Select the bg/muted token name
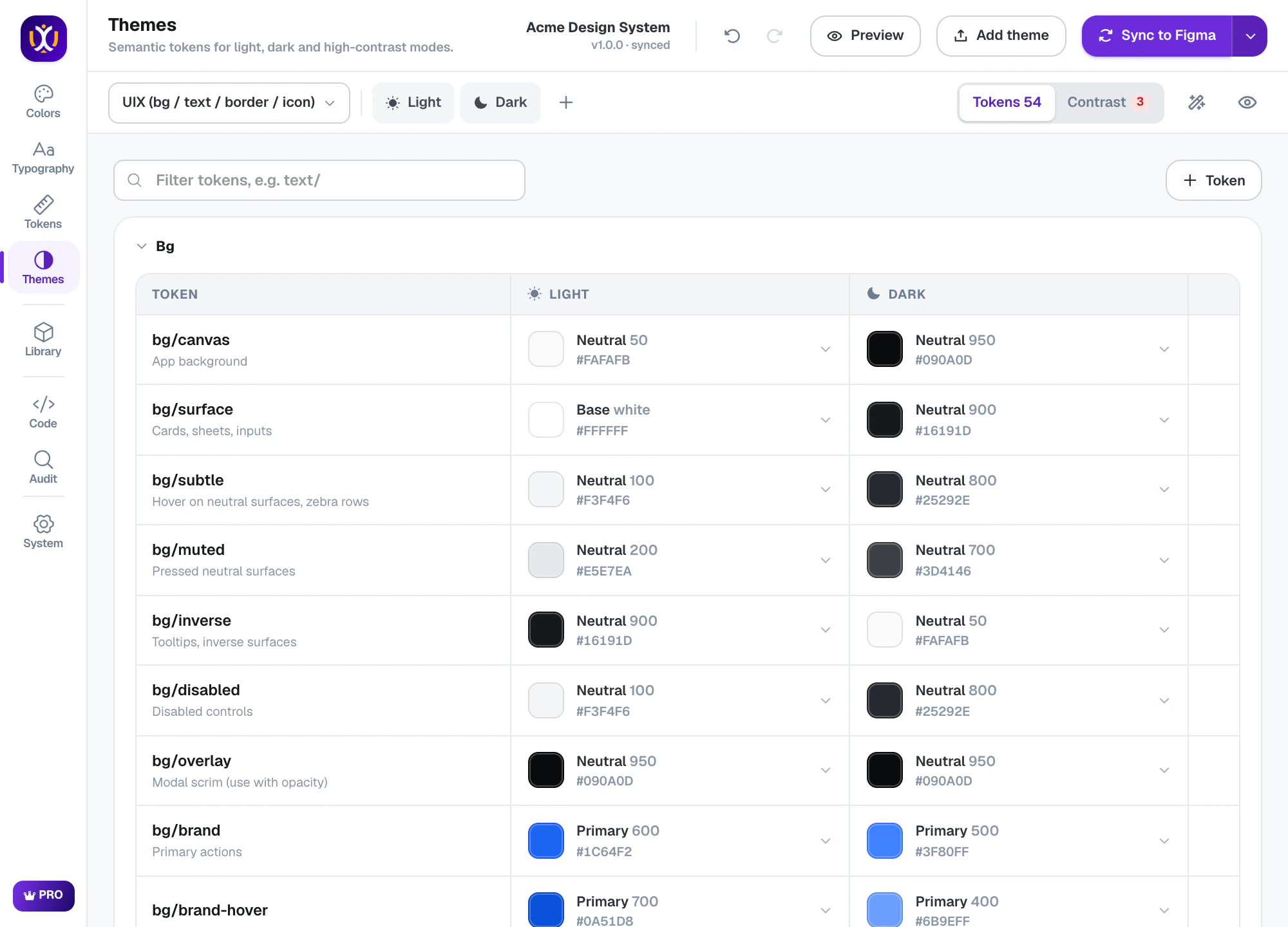 pos(189,550)
